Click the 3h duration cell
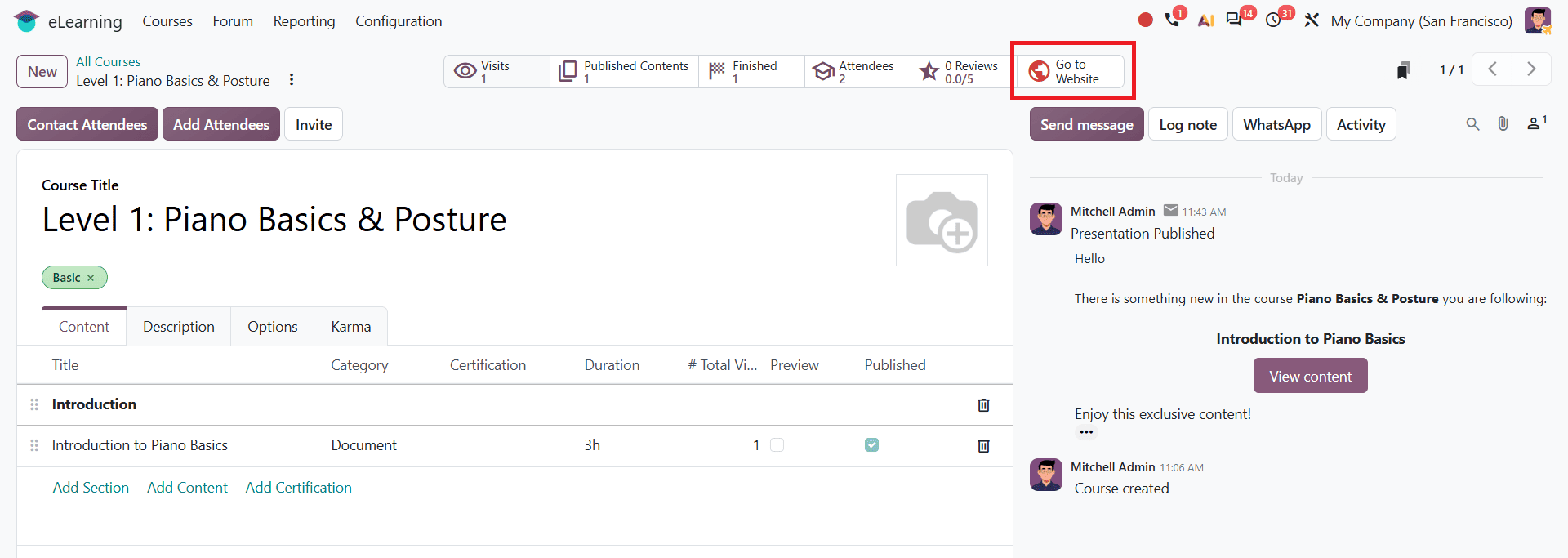 (592, 445)
